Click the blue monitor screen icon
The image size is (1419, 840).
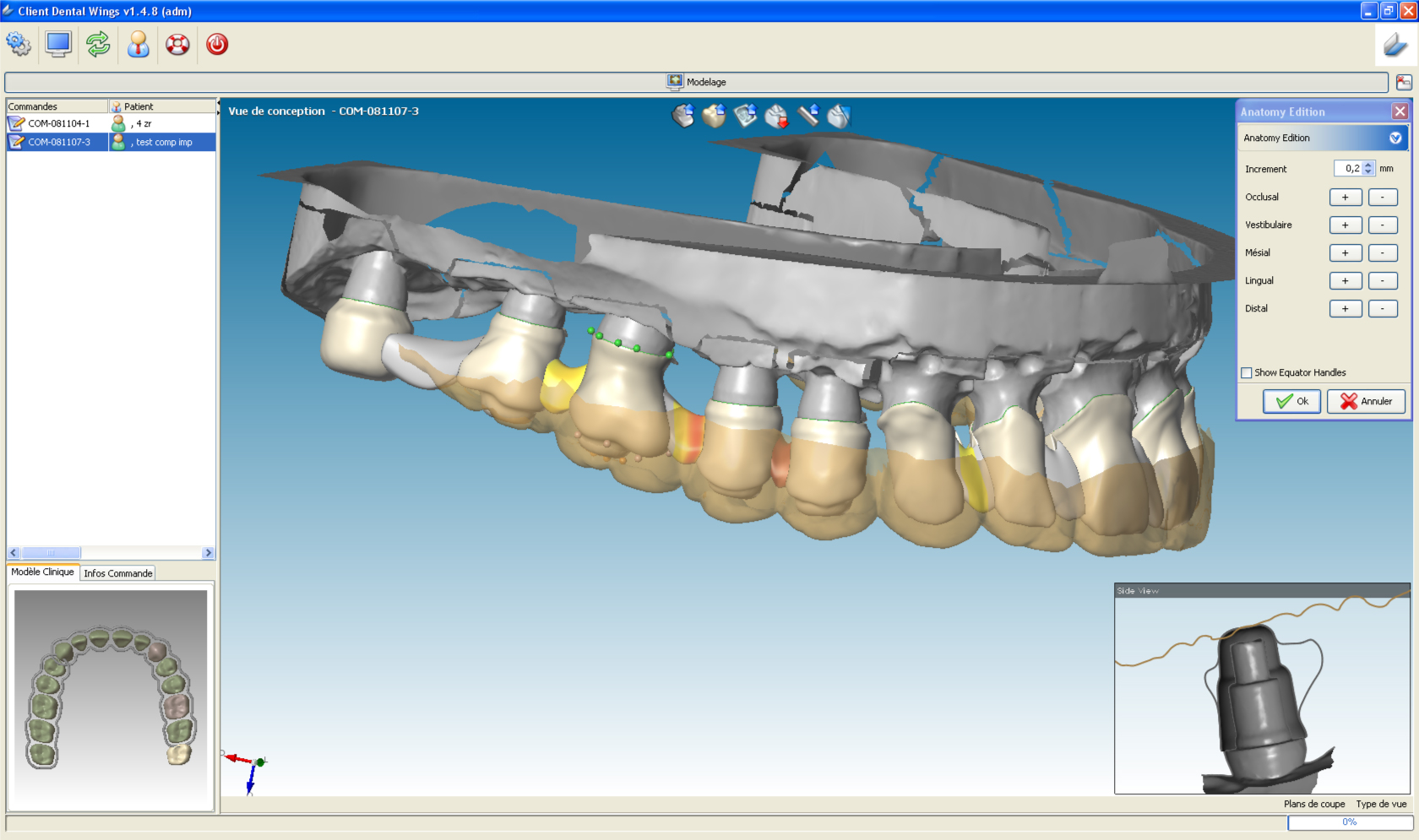[x=58, y=44]
